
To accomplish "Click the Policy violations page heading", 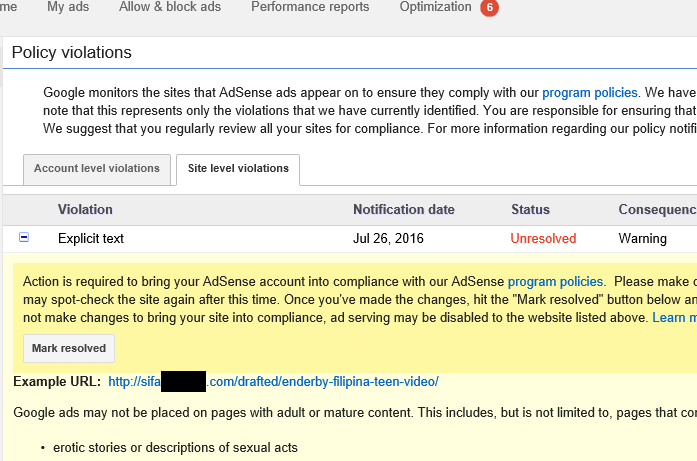I will coord(72,52).
